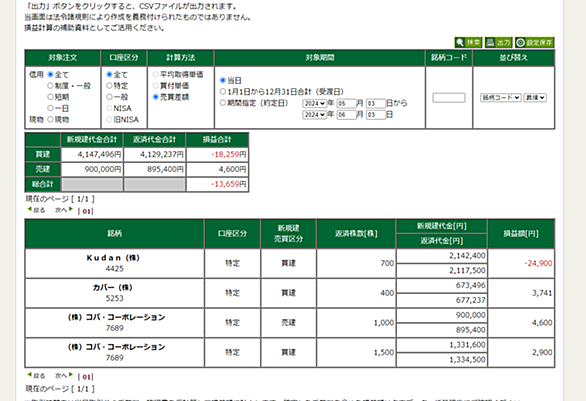Viewport: 586px width, 401px height.
Task: Click the 設定保存 save settings button
Action: pyautogui.click(x=534, y=42)
